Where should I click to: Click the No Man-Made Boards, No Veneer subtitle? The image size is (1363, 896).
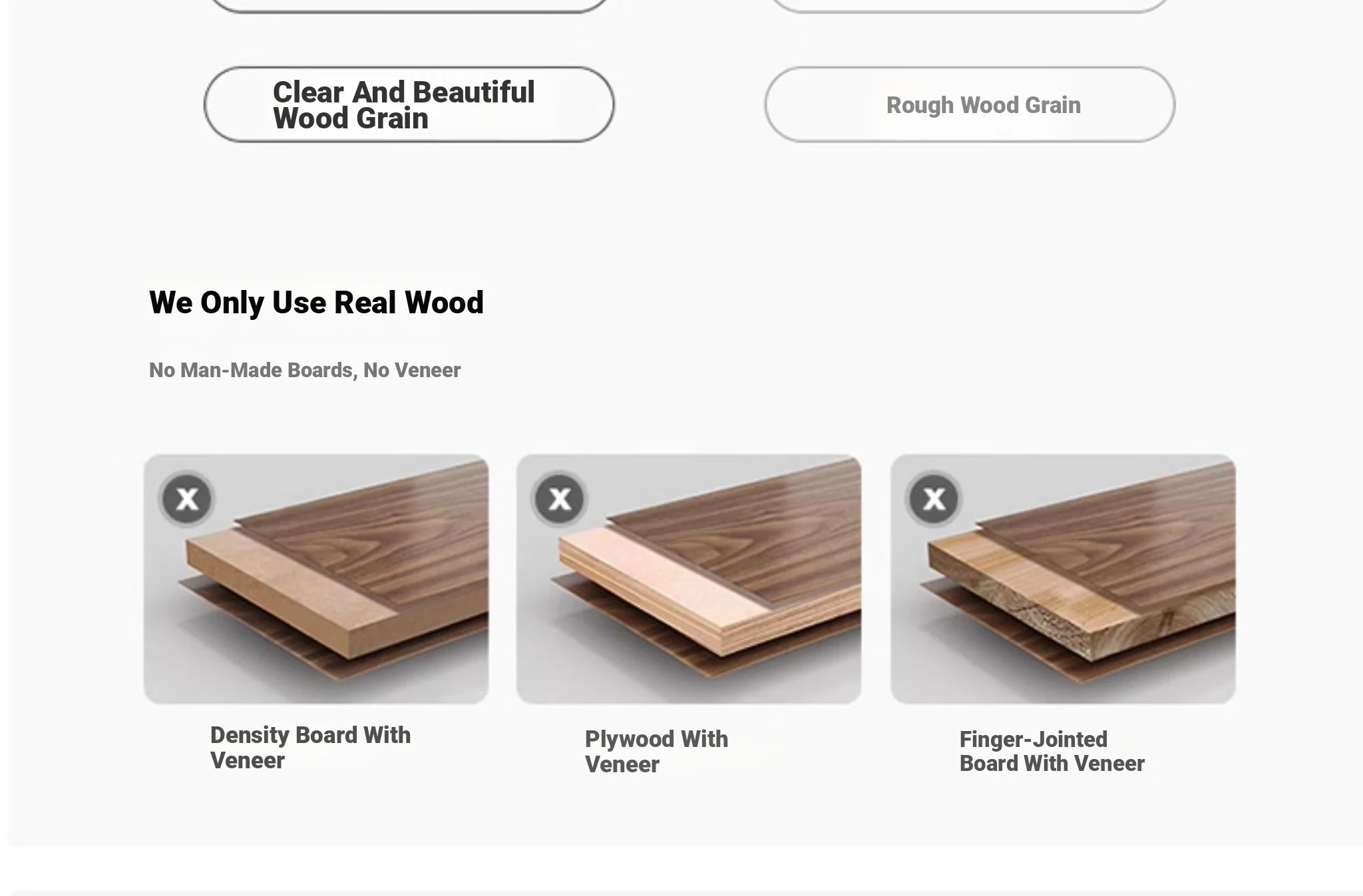tap(305, 370)
